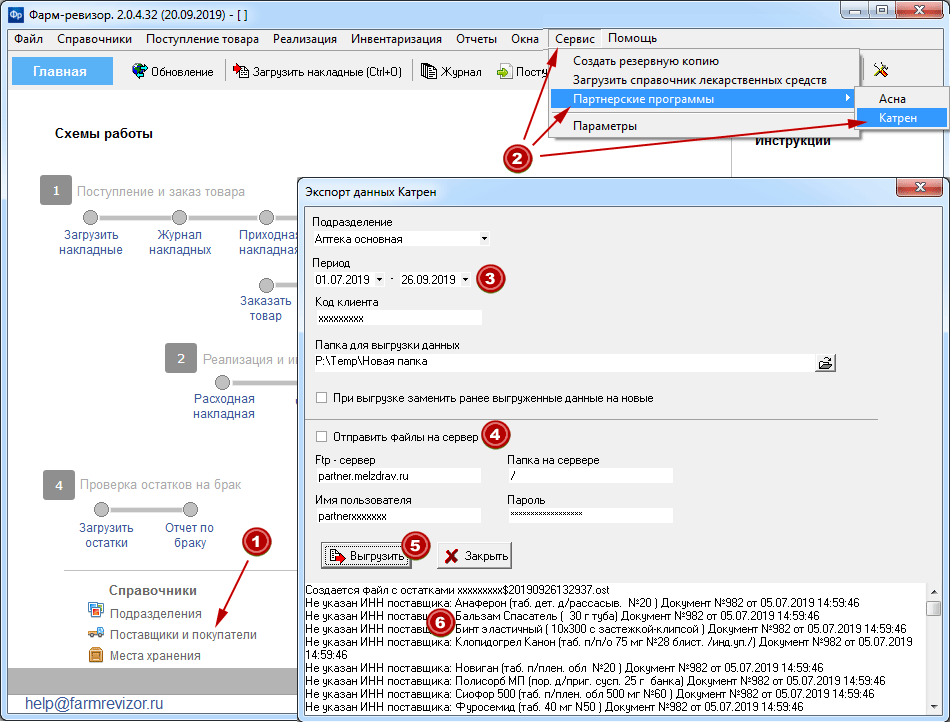The width and height of the screenshot is (950, 722).
Task: Click the Расходная накладная workflow circle
Action: tap(222, 382)
